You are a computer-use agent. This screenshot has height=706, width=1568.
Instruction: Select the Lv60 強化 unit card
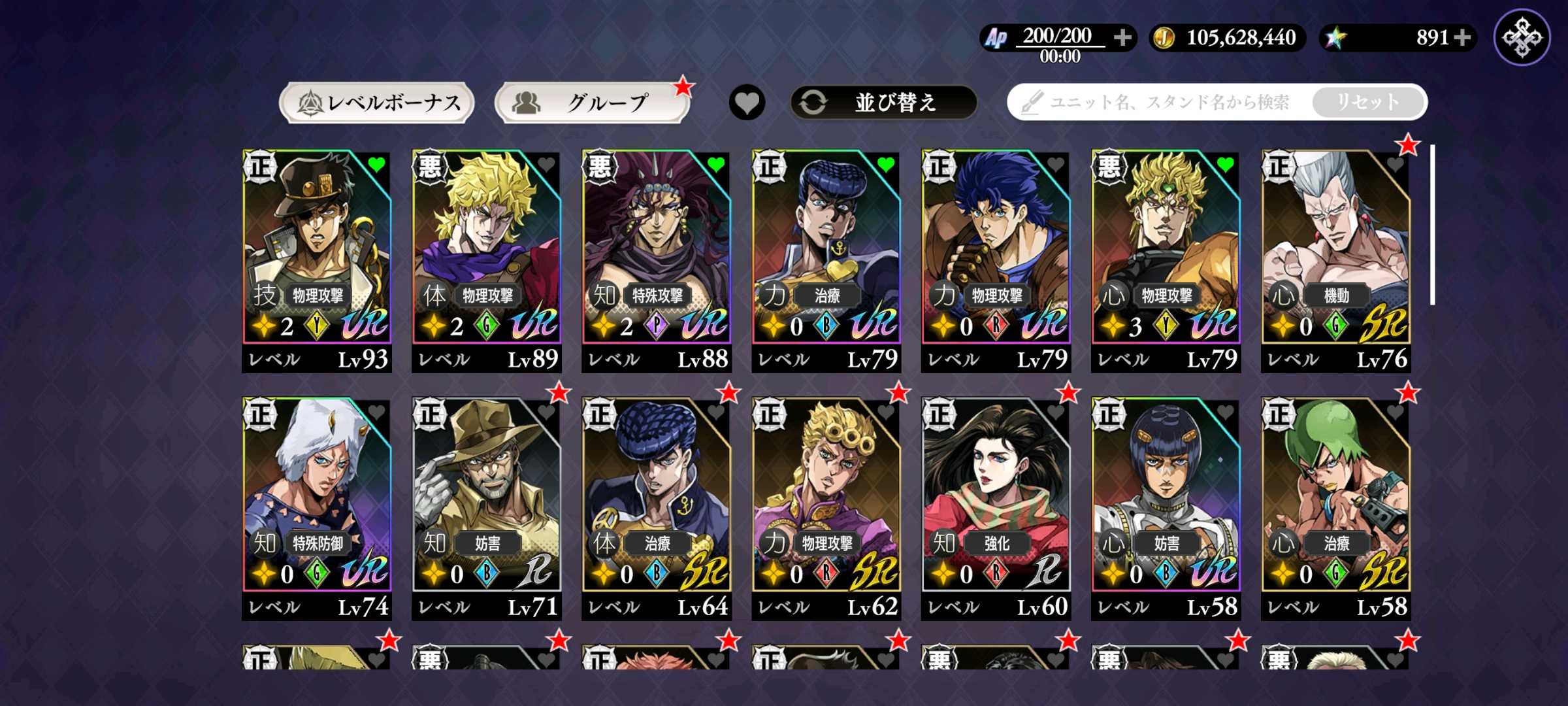coord(996,509)
